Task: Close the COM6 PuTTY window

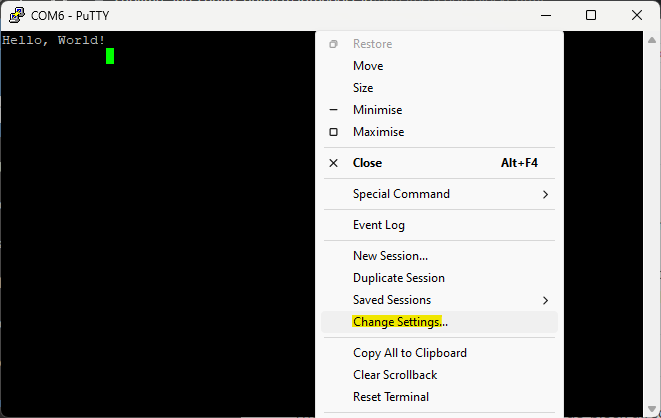Action: (x=637, y=15)
